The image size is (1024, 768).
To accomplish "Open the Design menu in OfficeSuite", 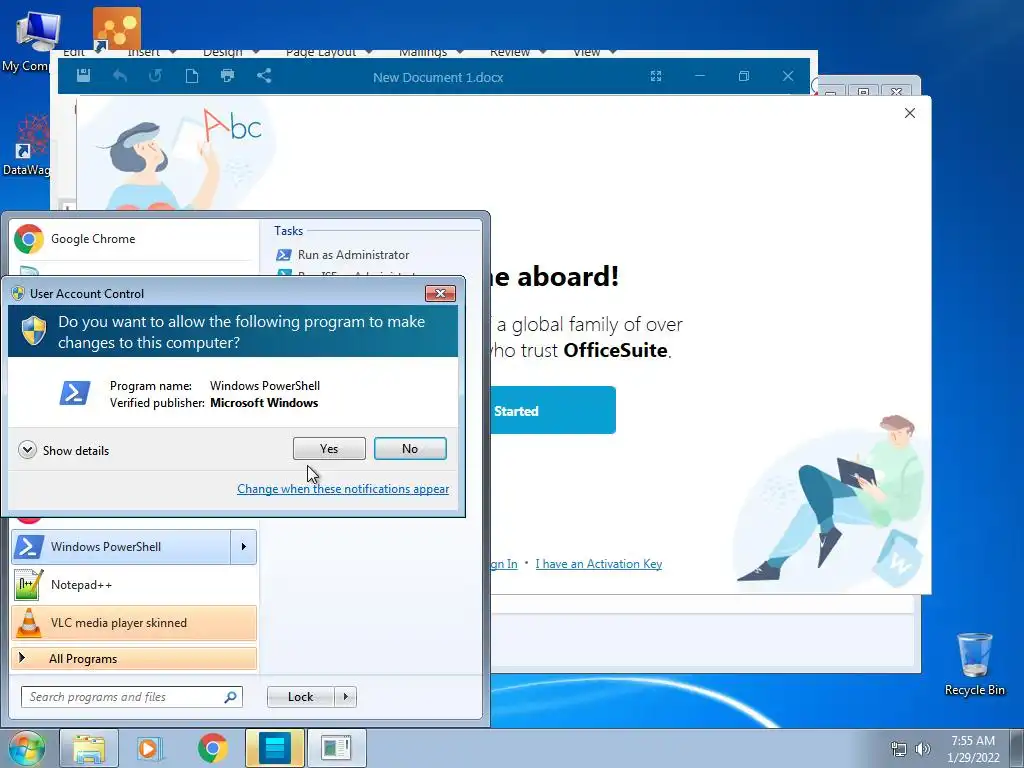I will point(231,53).
